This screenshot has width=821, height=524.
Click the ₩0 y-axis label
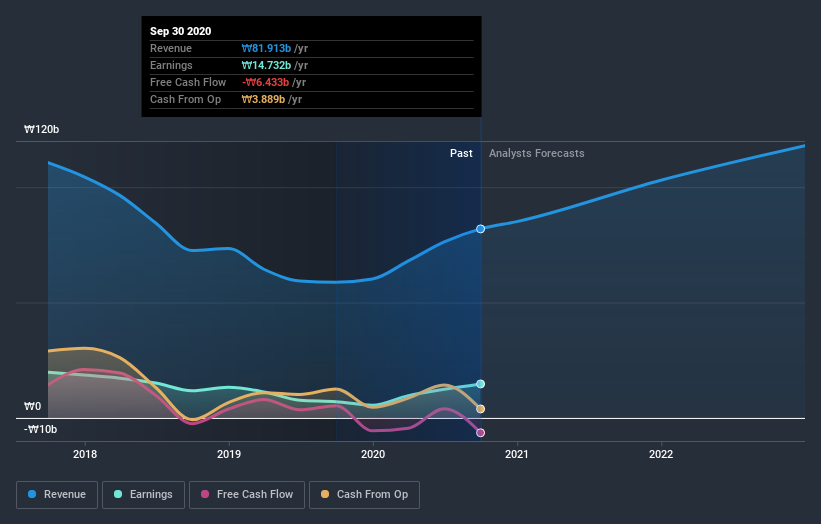click(32, 406)
